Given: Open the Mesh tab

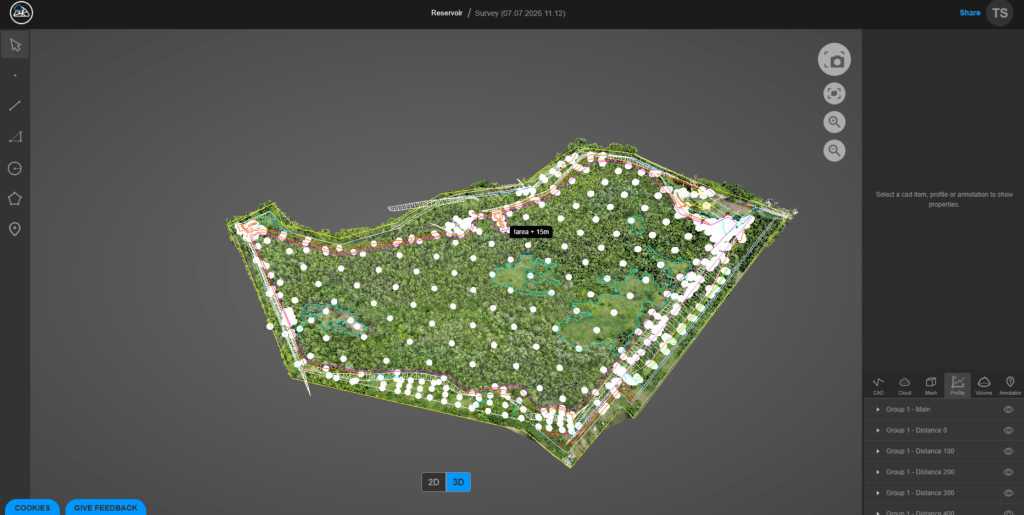Looking at the screenshot, I should (931, 386).
